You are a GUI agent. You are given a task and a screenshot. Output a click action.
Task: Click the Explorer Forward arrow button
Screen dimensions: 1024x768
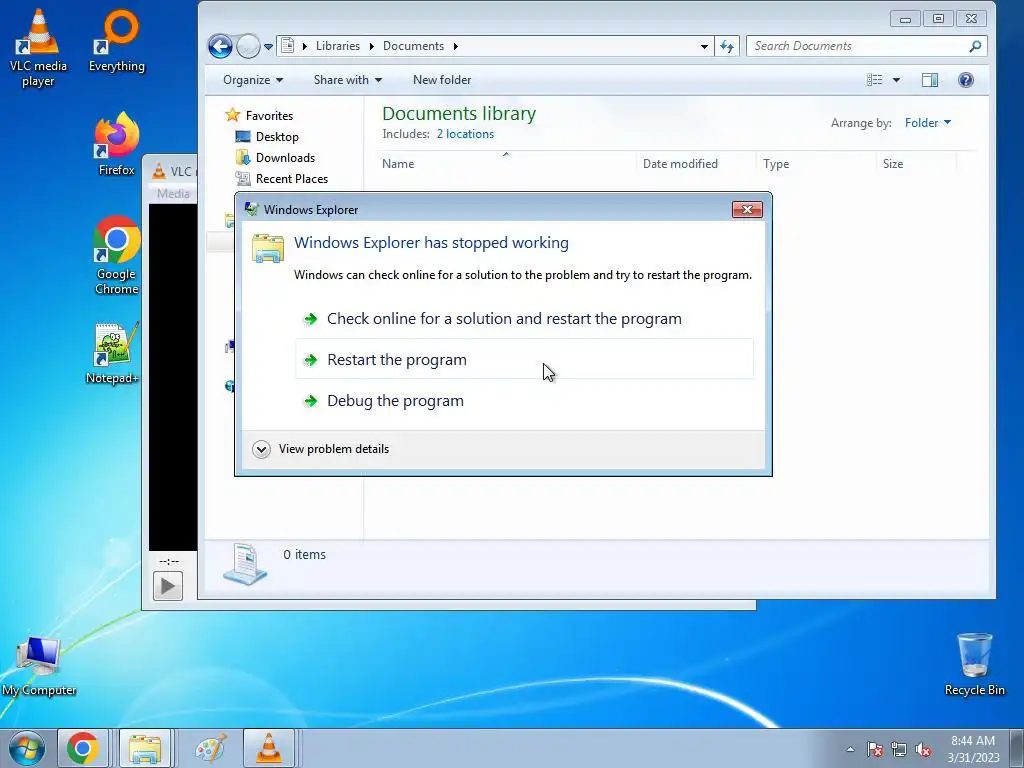[248, 46]
